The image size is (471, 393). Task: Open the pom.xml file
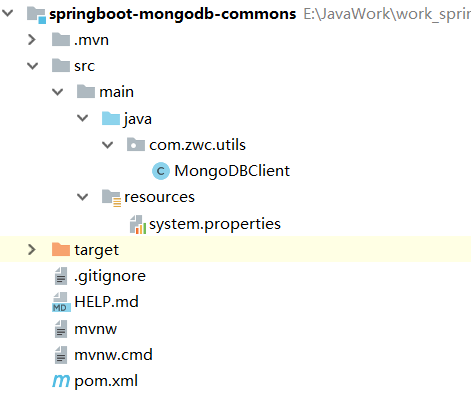[x=106, y=381]
